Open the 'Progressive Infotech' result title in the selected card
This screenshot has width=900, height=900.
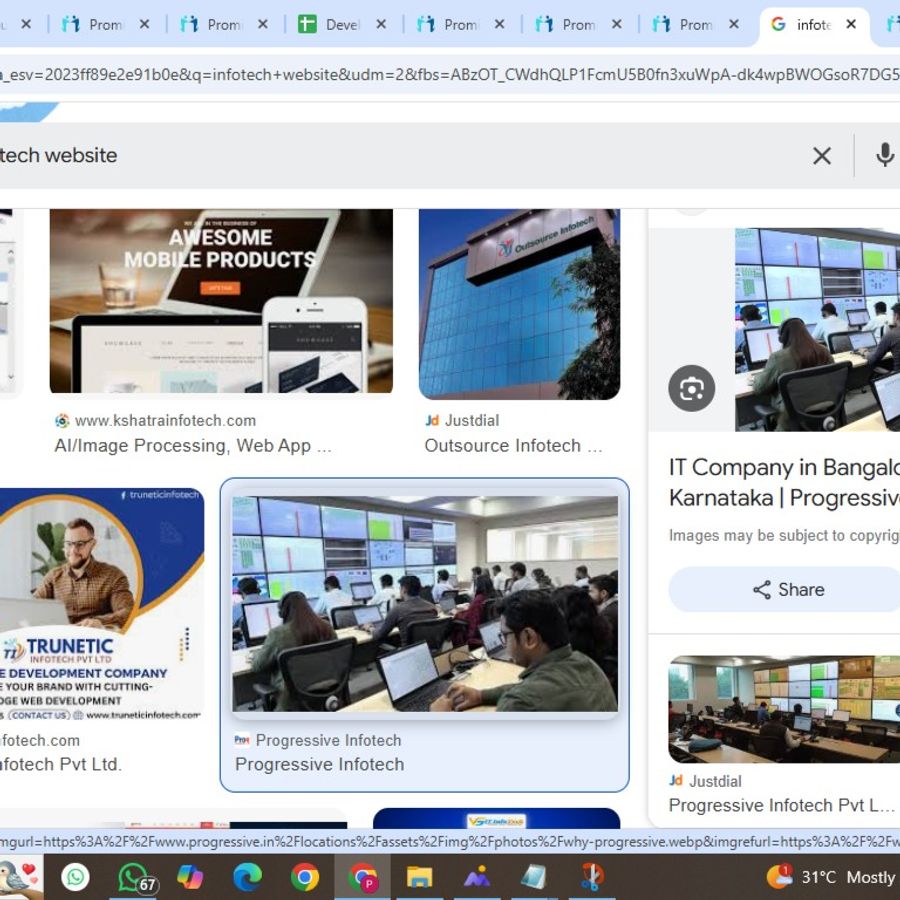point(319,765)
